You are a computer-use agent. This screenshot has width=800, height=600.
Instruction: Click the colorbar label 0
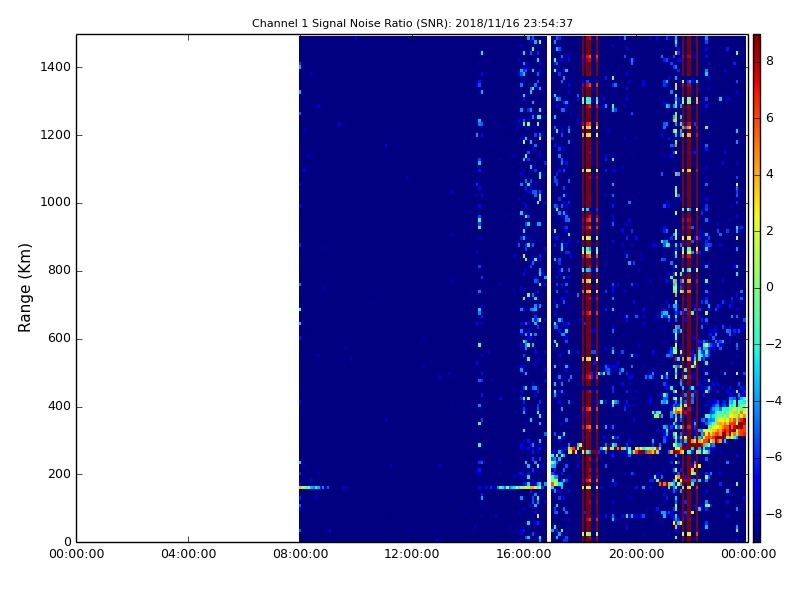pos(770,287)
